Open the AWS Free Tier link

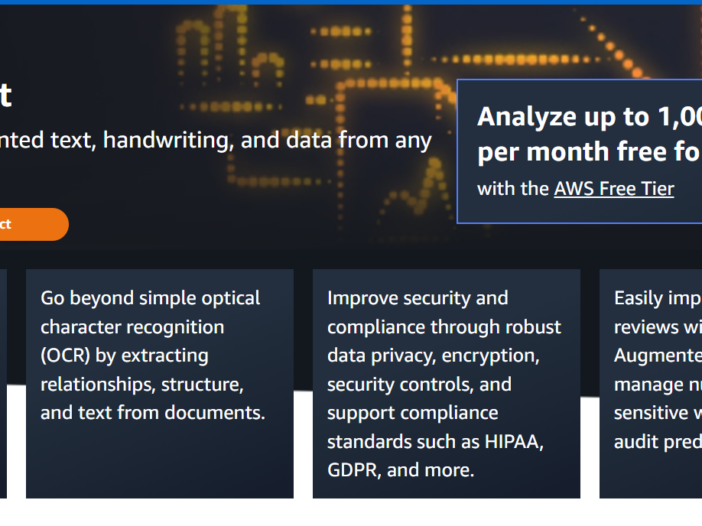[x=614, y=189]
